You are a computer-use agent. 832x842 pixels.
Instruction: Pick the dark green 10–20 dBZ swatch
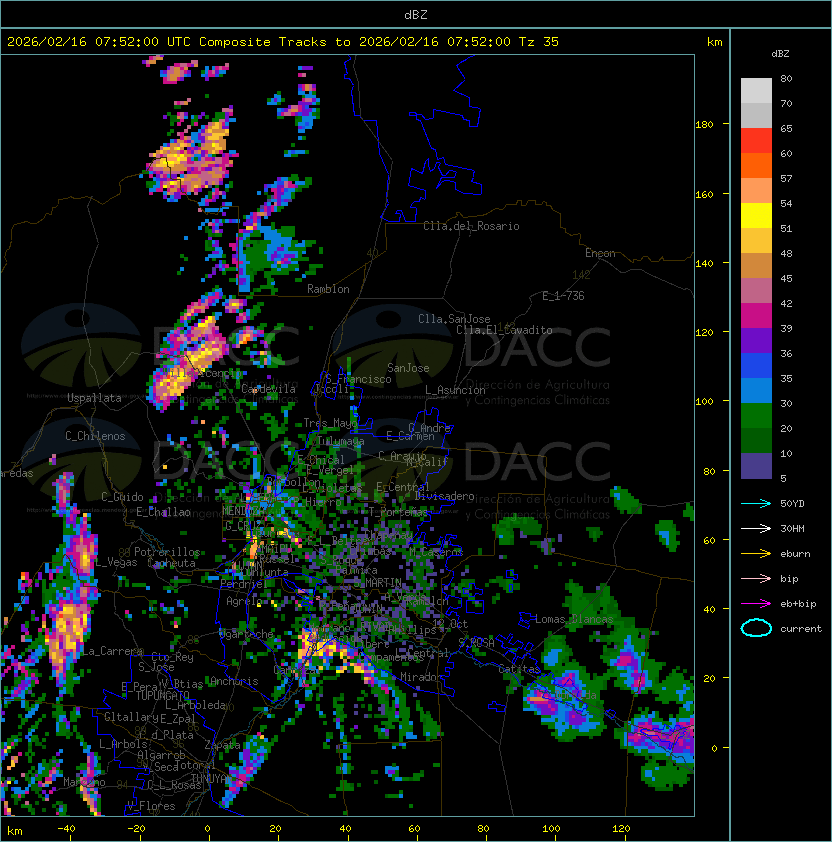pos(756,440)
